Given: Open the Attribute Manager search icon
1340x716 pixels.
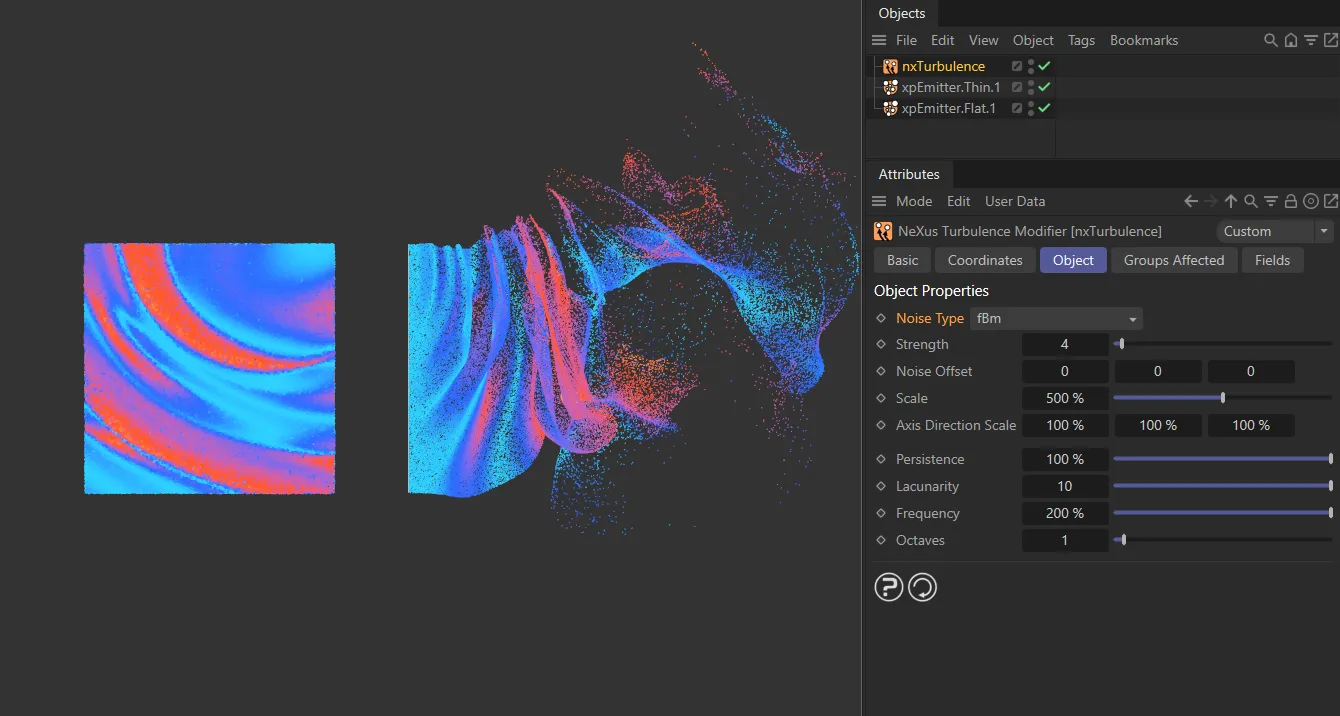Looking at the screenshot, I should pyautogui.click(x=1250, y=201).
